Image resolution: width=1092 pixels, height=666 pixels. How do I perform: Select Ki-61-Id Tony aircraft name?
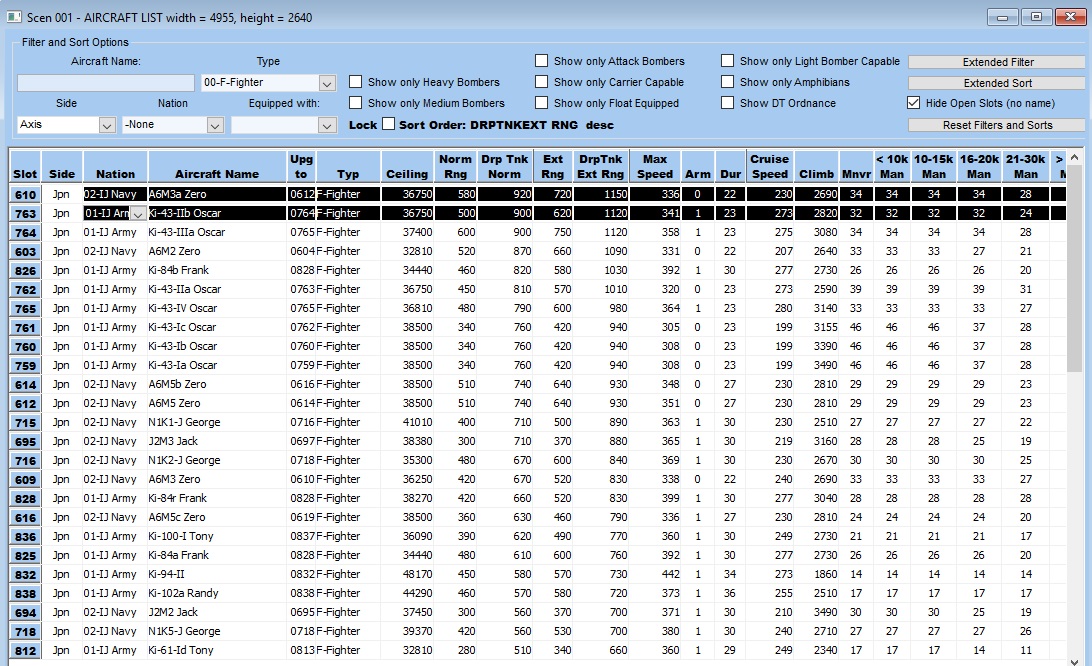tap(181, 651)
